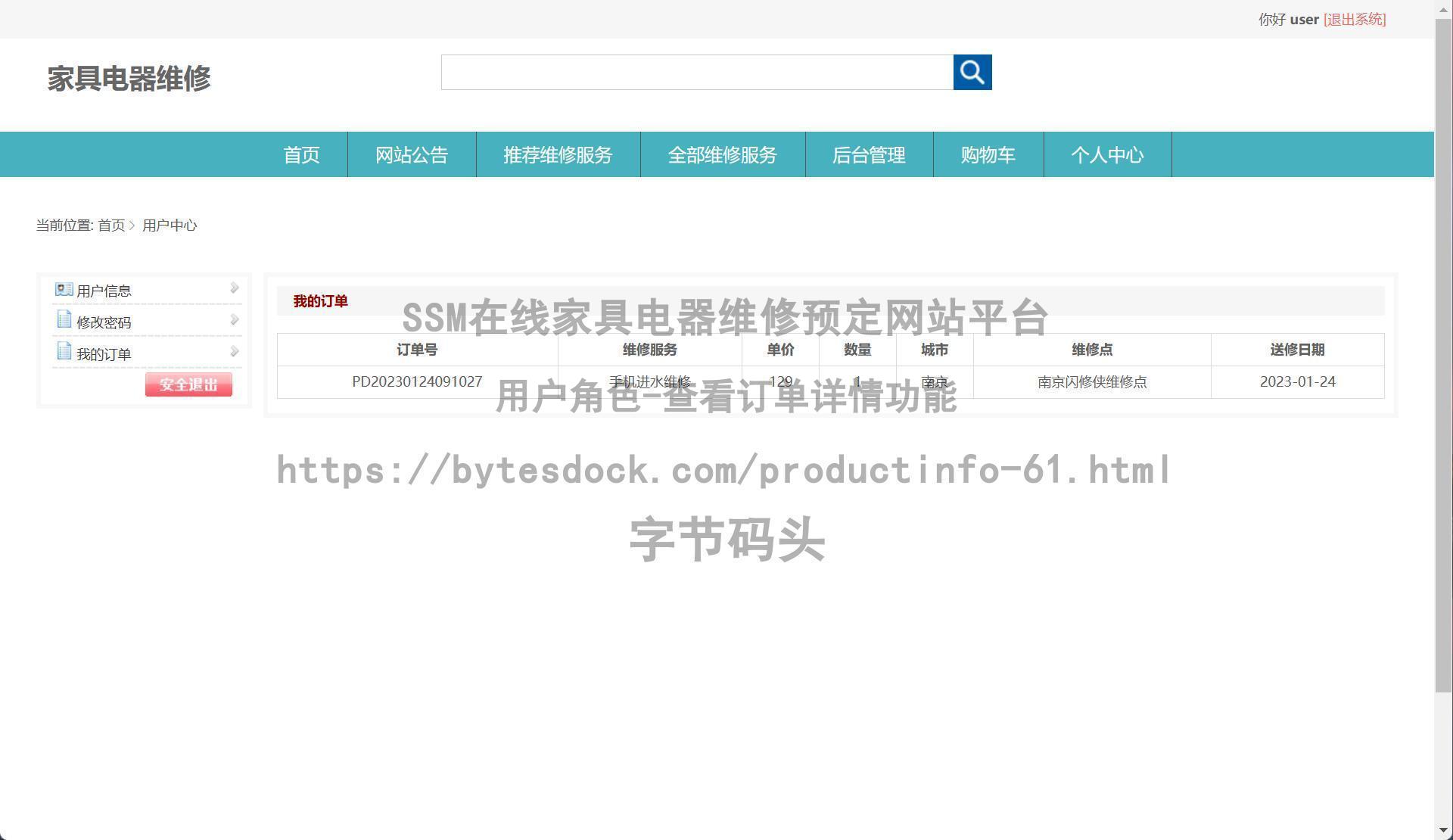1453x840 pixels.
Task: Go to 推荐维修服务 in navigation bar
Action: click(x=558, y=155)
